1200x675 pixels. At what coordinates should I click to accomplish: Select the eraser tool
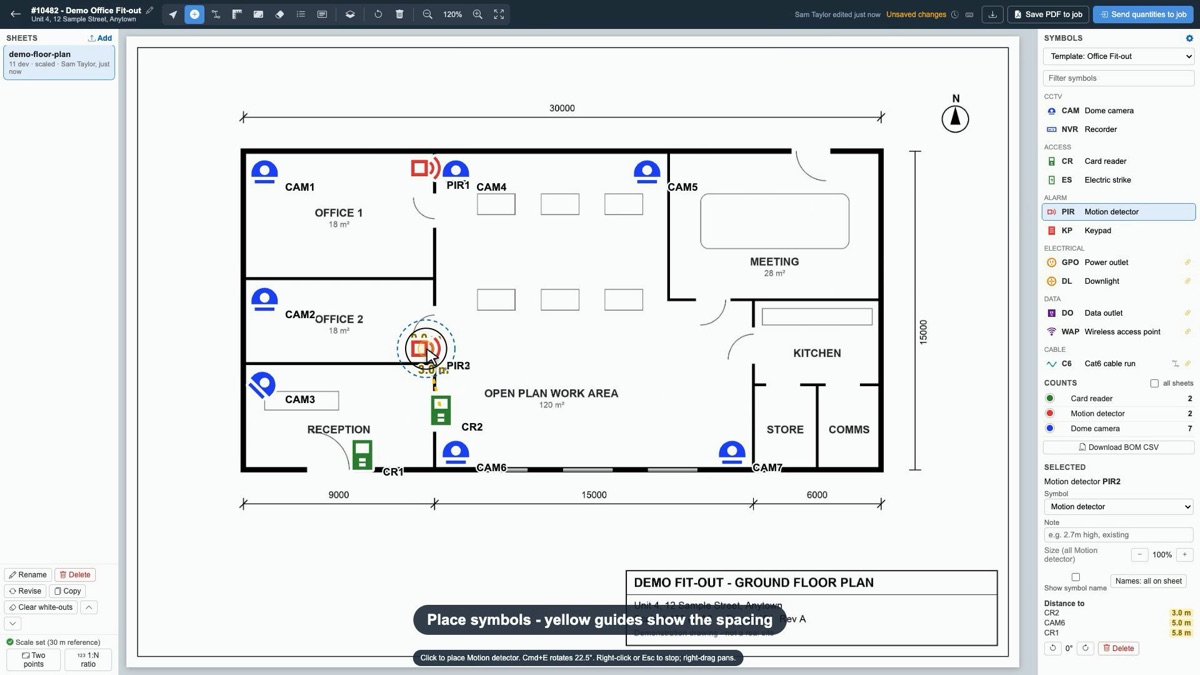(279, 14)
